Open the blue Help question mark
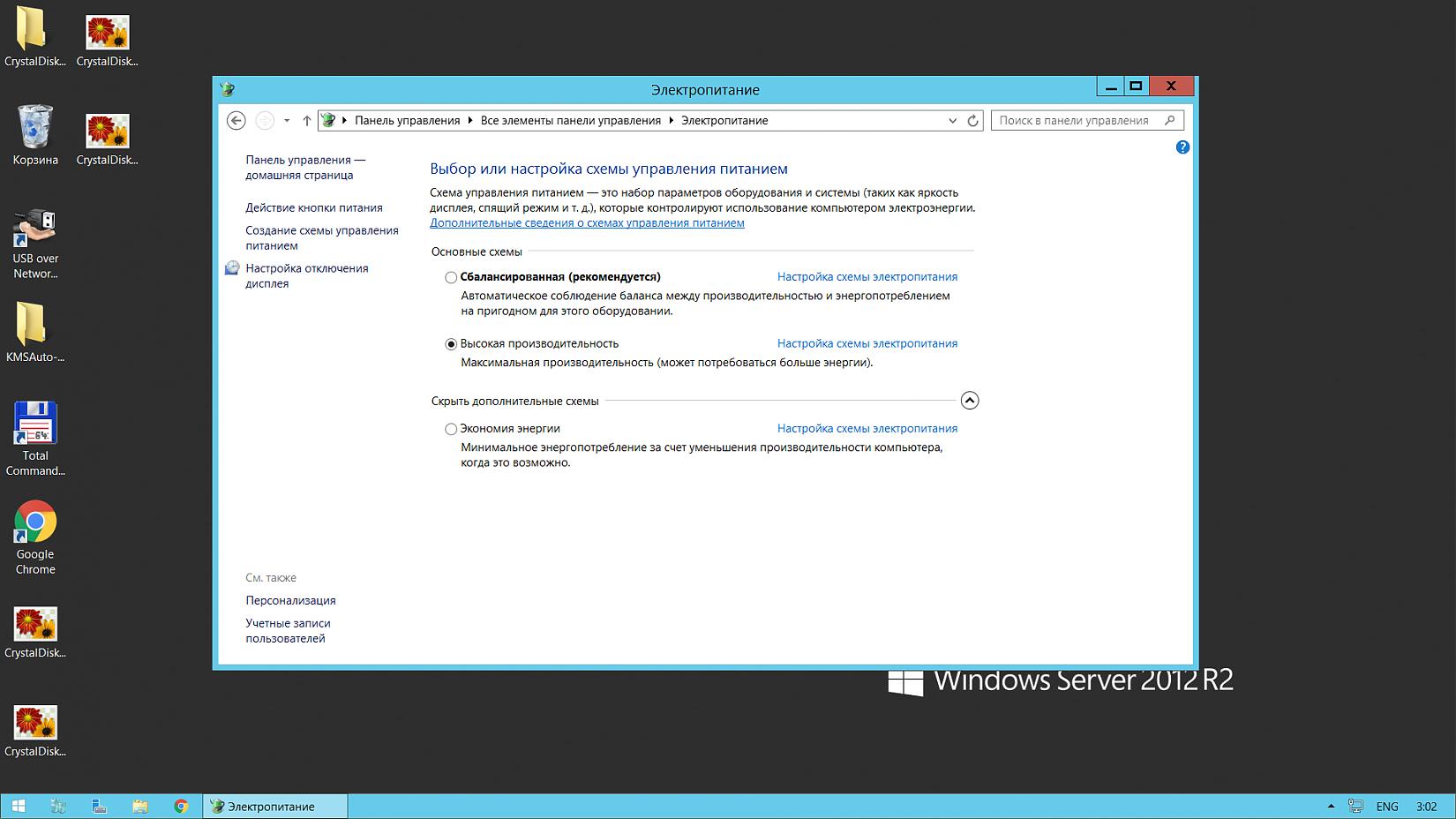 1182,147
